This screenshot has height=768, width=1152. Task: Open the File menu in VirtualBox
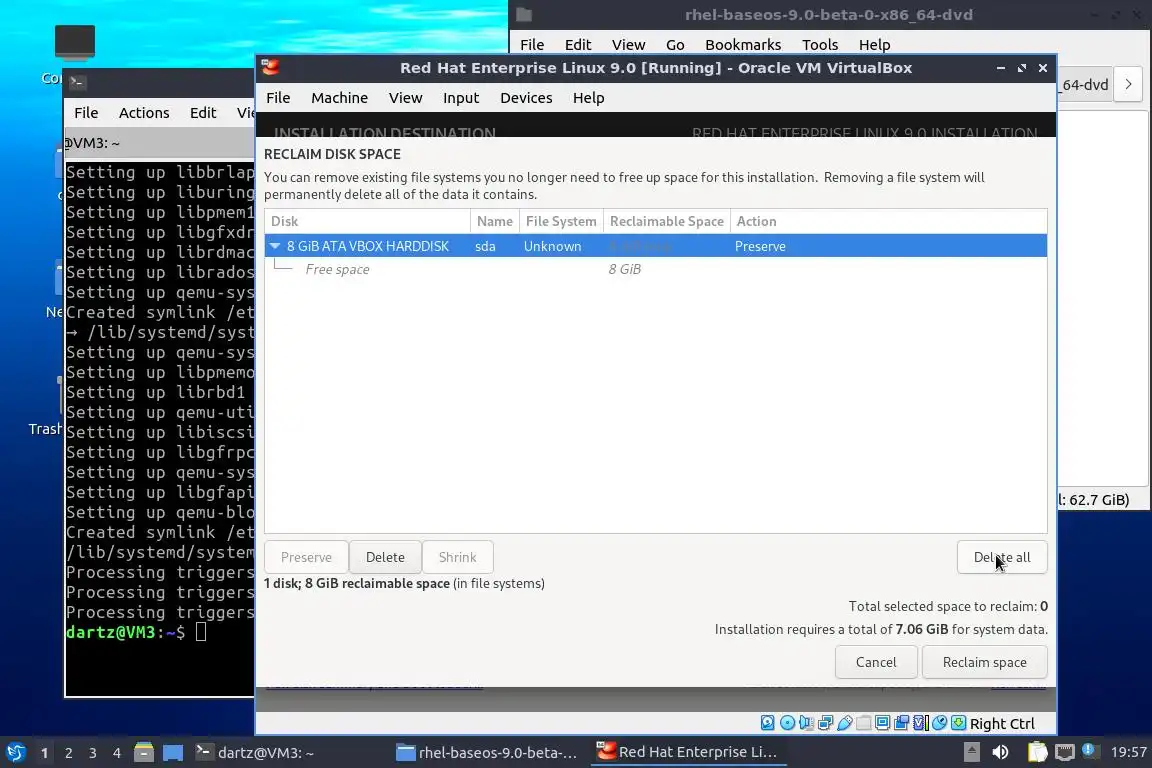pos(278,98)
